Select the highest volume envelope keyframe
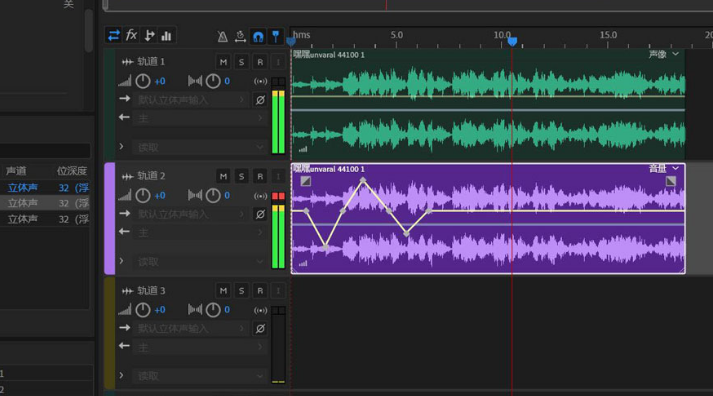This screenshot has width=713, height=396. 362,180
